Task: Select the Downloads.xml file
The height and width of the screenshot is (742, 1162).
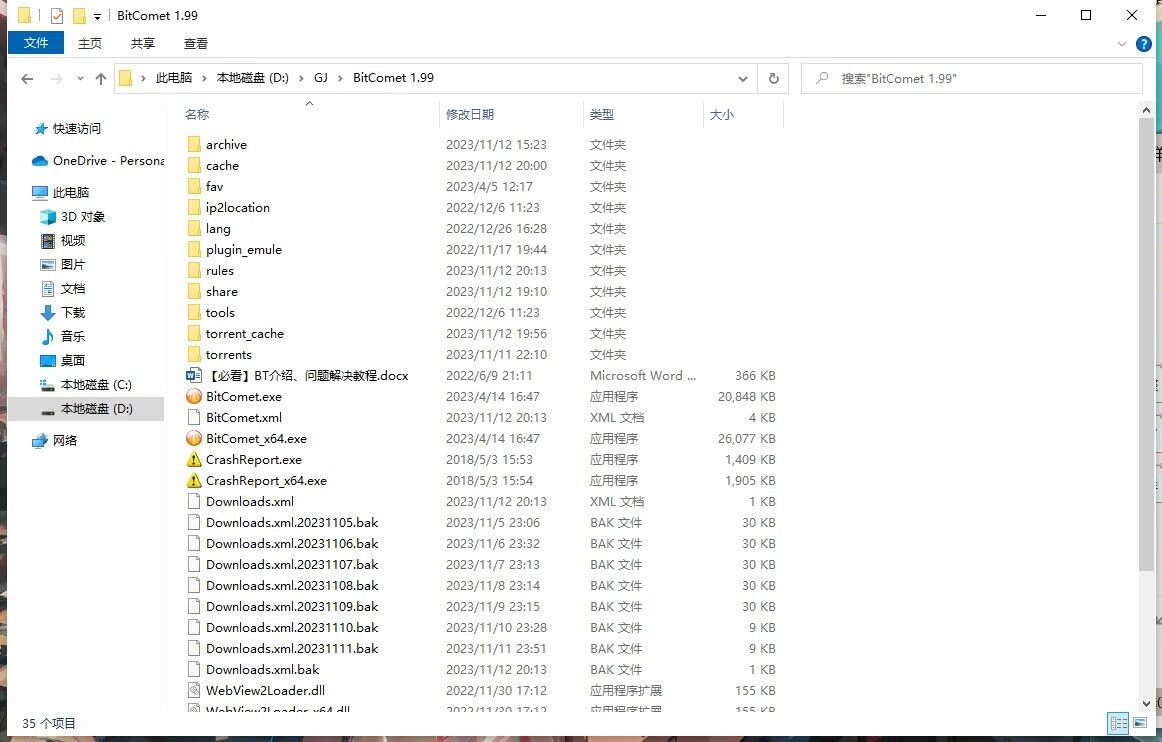Action: [250, 502]
